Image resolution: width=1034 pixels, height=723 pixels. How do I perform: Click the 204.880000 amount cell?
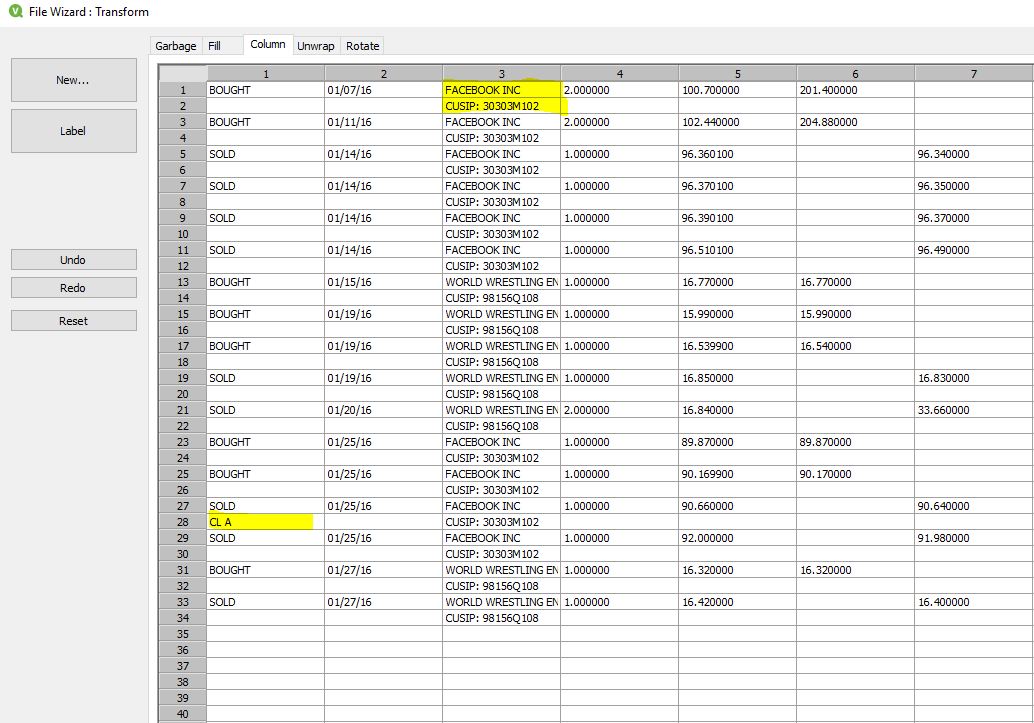pos(855,122)
